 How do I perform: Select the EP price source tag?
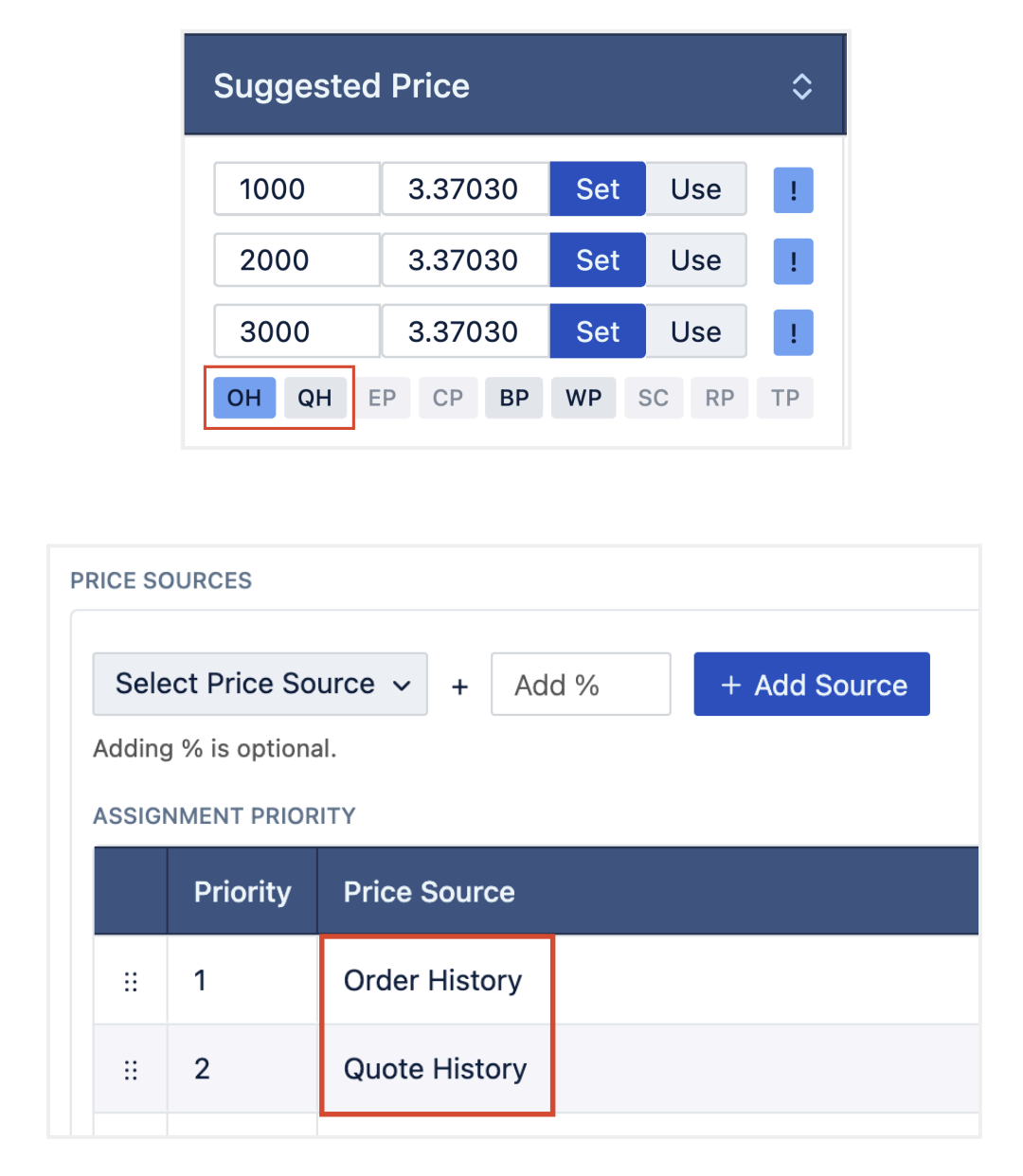coord(383,398)
